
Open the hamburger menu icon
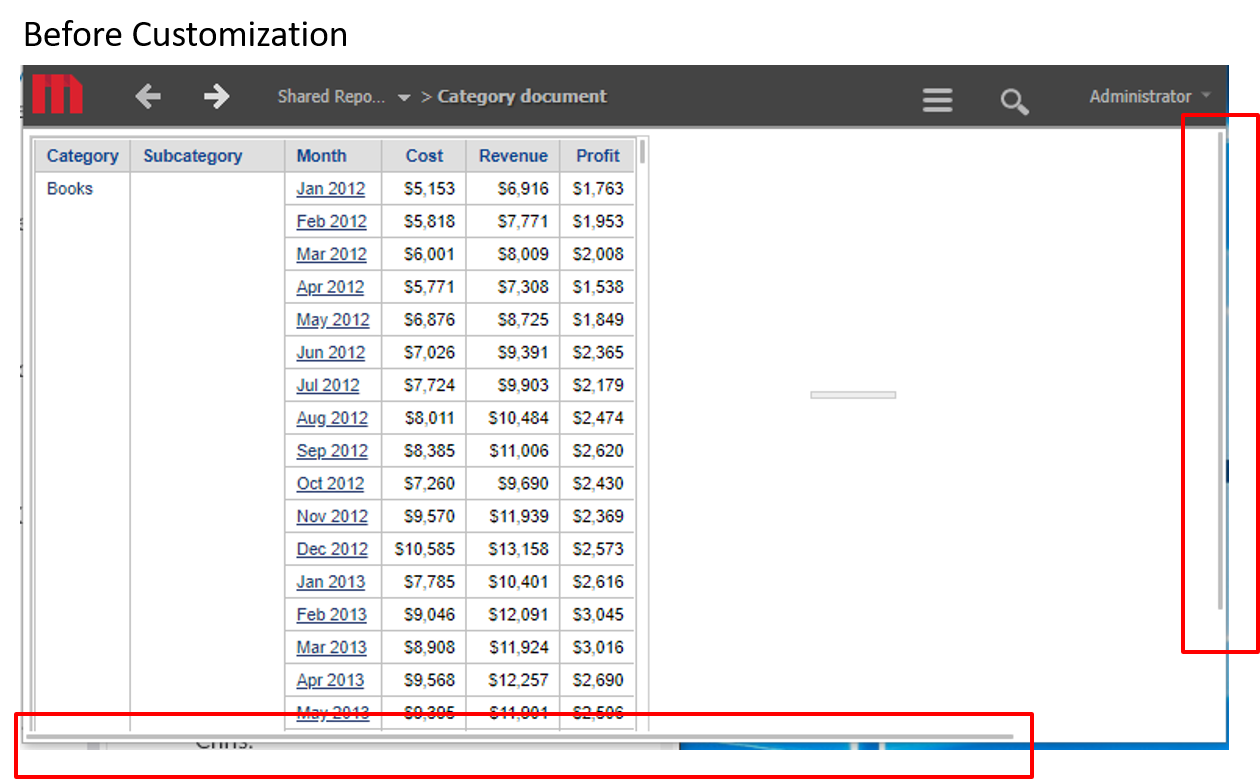tap(937, 100)
